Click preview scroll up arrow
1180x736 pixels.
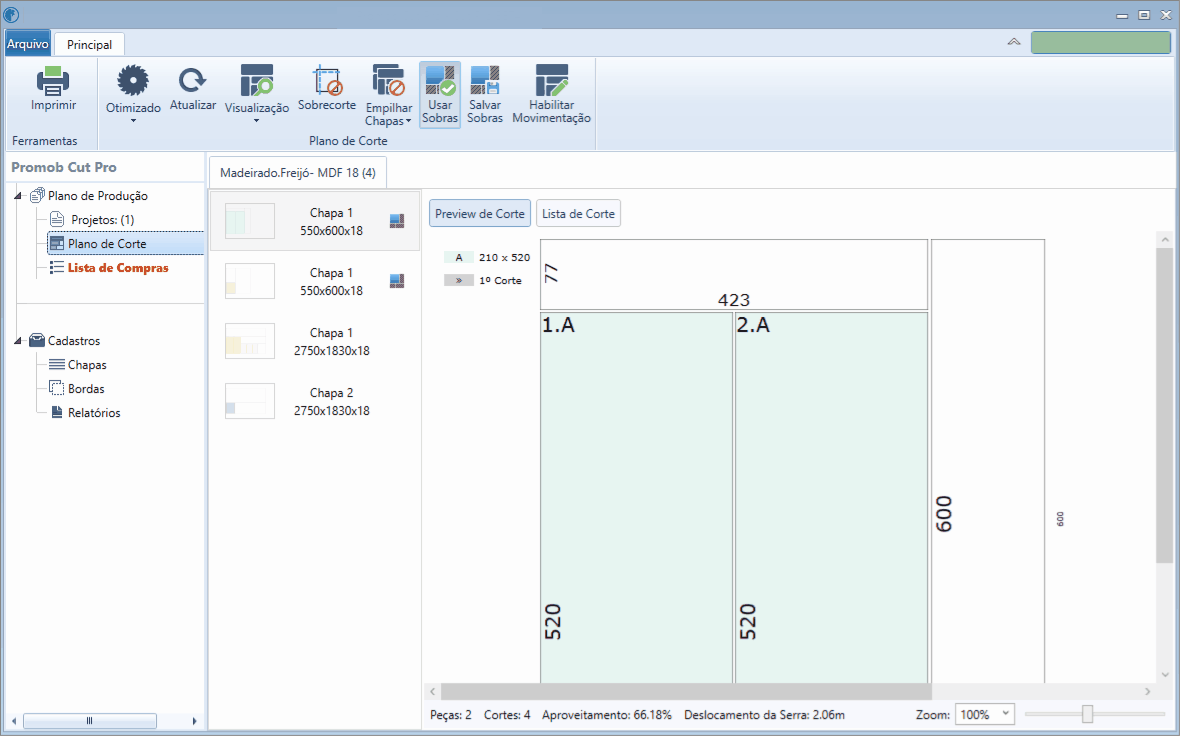(1165, 239)
